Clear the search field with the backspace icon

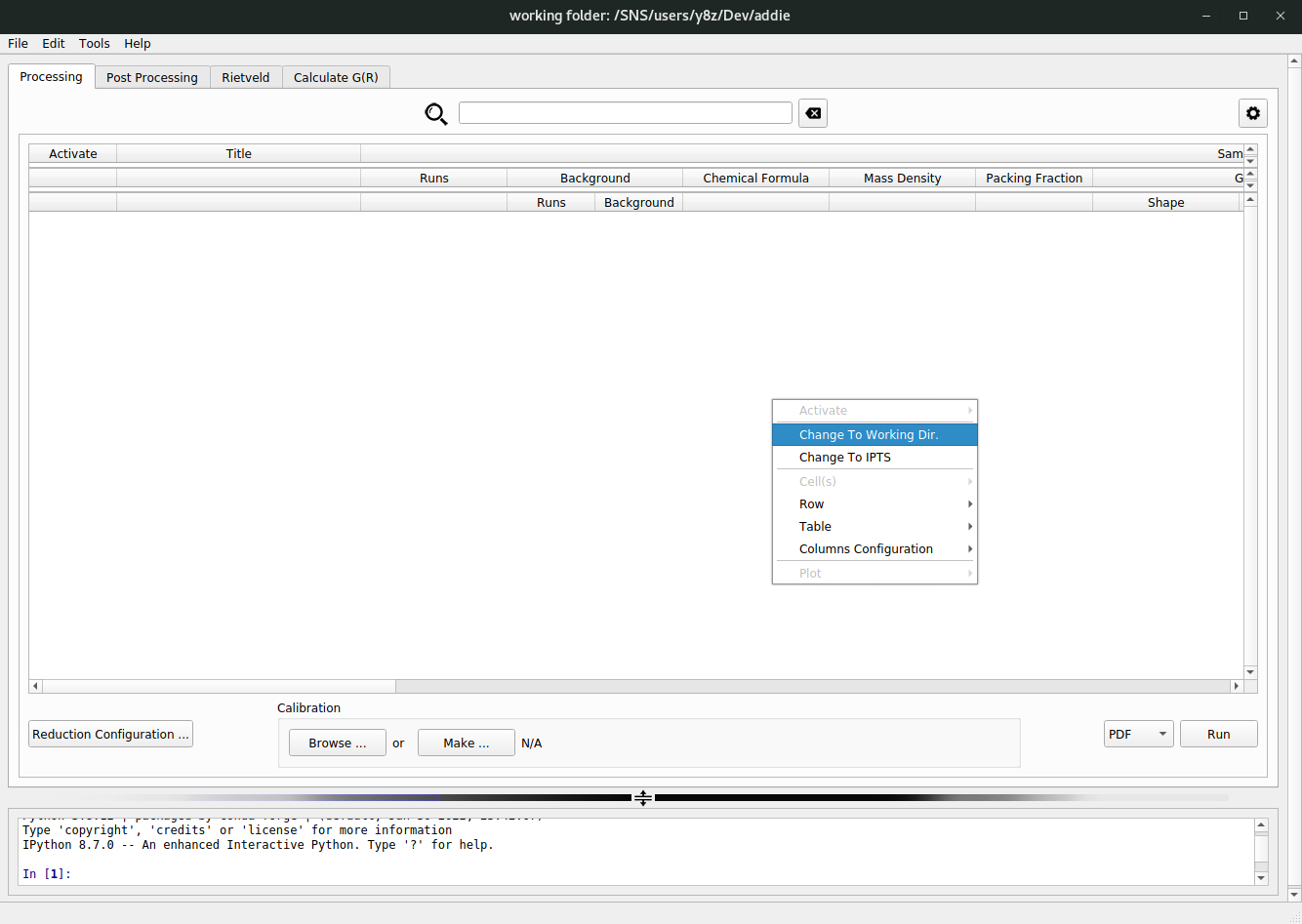click(x=812, y=114)
